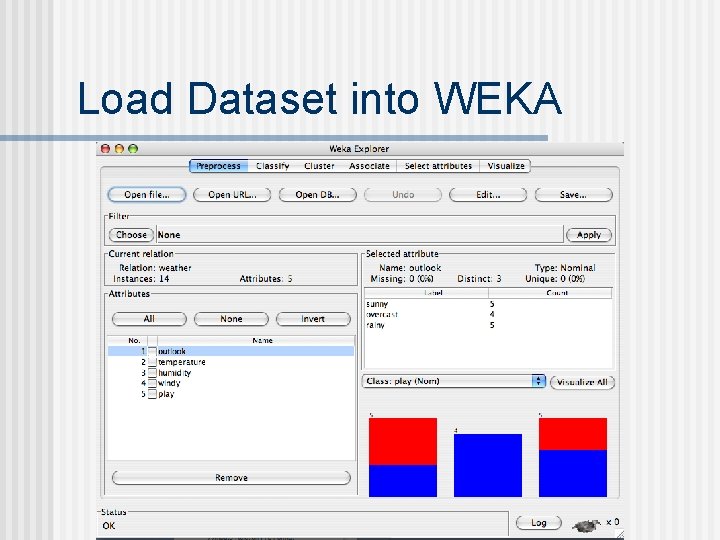Viewport: 720px width, 540px height.
Task: Click the filter Choose button
Action: click(131, 235)
